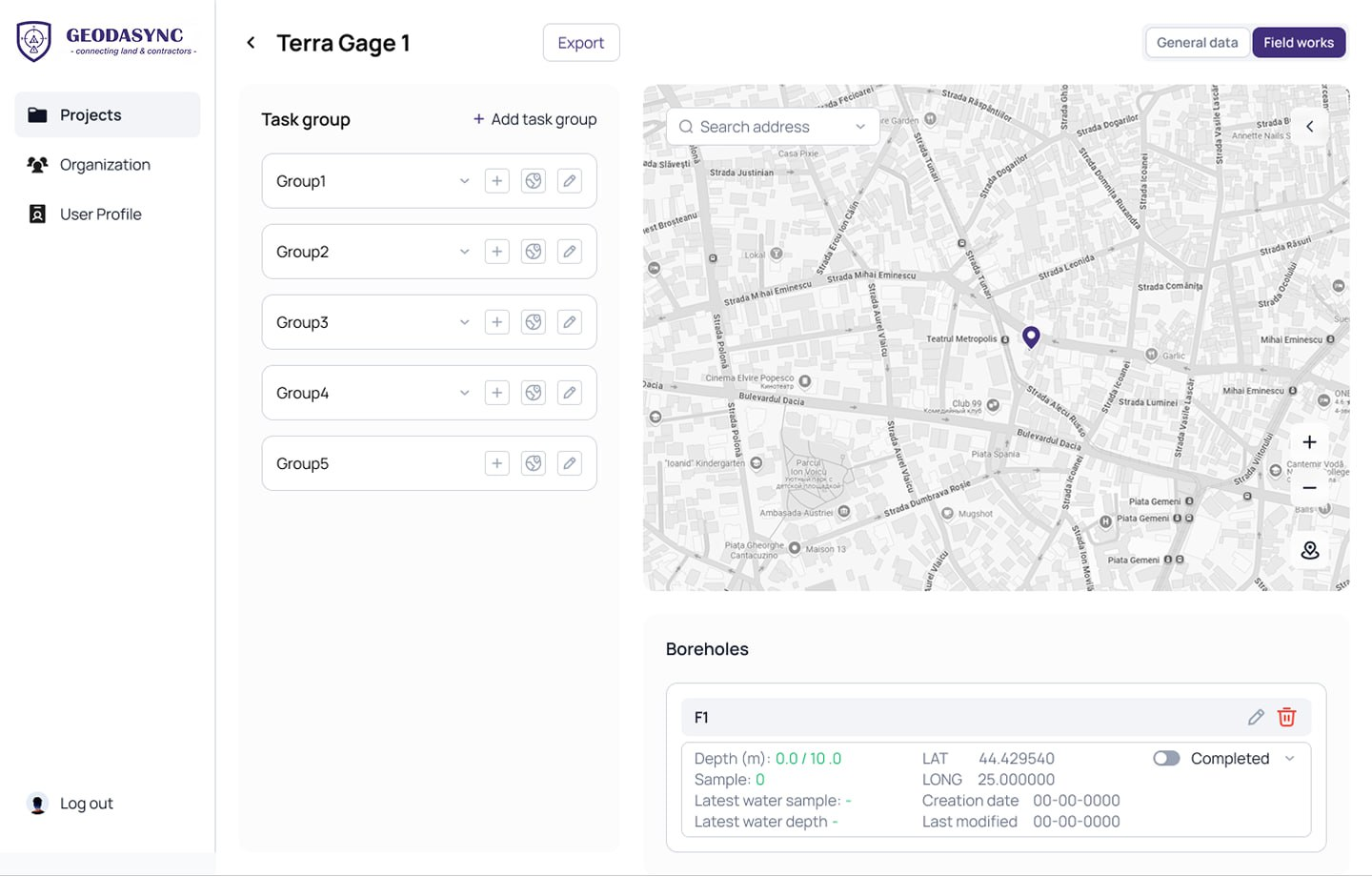Expand the Group1 dropdown chevron
The height and width of the screenshot is (877, 1372).
464,181
